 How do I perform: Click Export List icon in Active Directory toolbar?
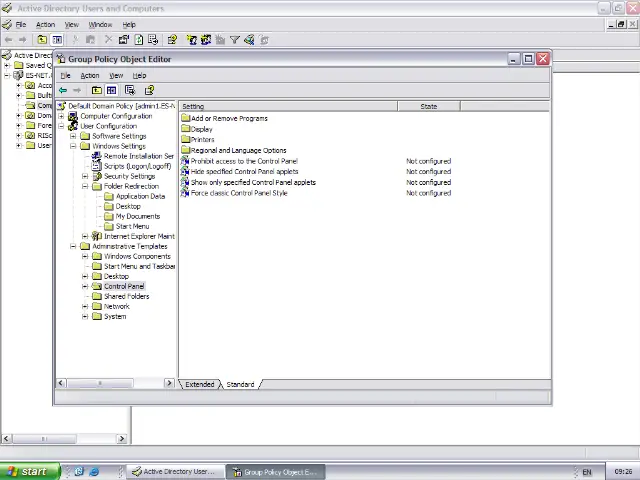click(x=153, y=40)
